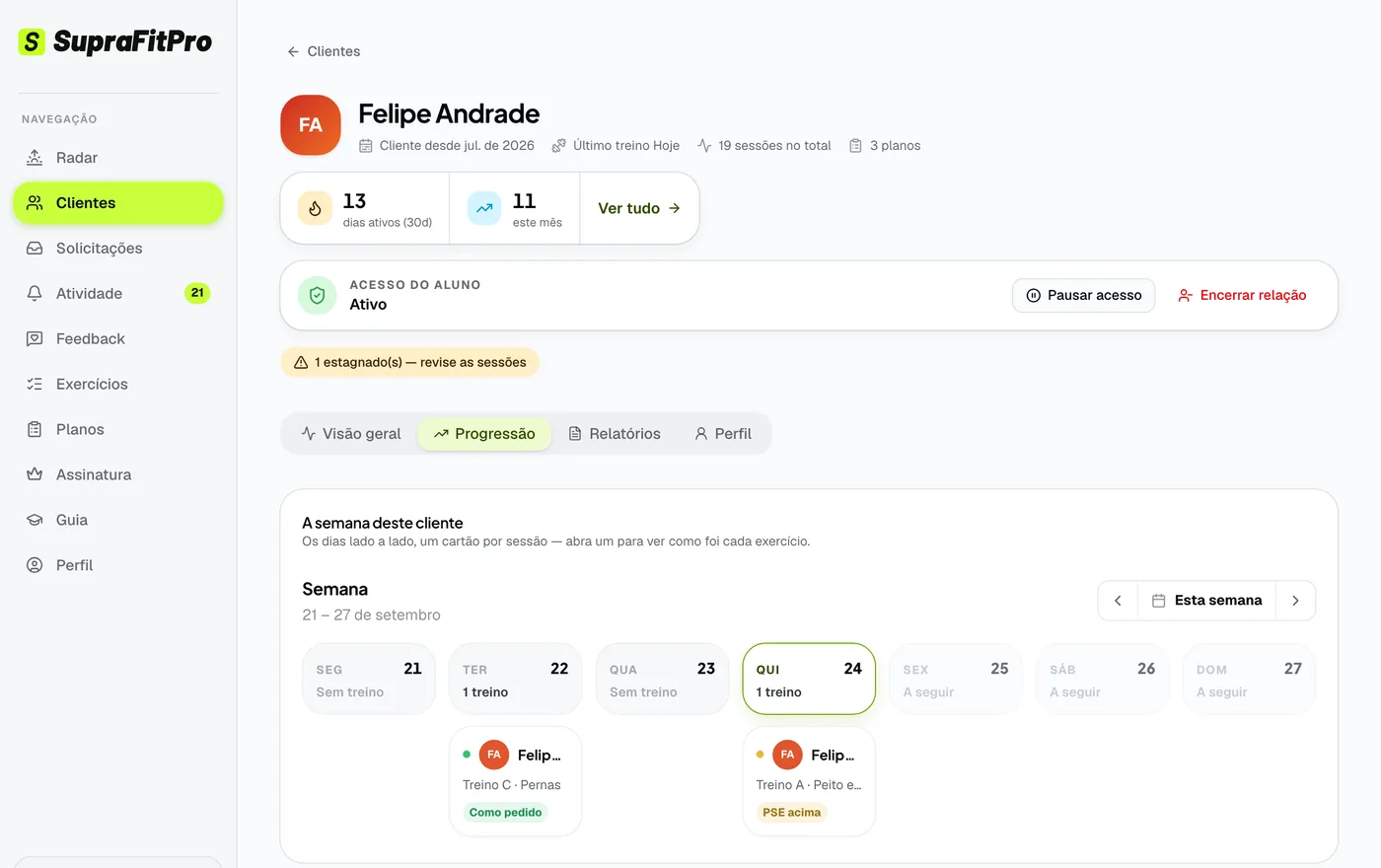Select the SEG 21 day card
Image resolution: width=1381 pixels, height=868 pixels.
point(369,680)
